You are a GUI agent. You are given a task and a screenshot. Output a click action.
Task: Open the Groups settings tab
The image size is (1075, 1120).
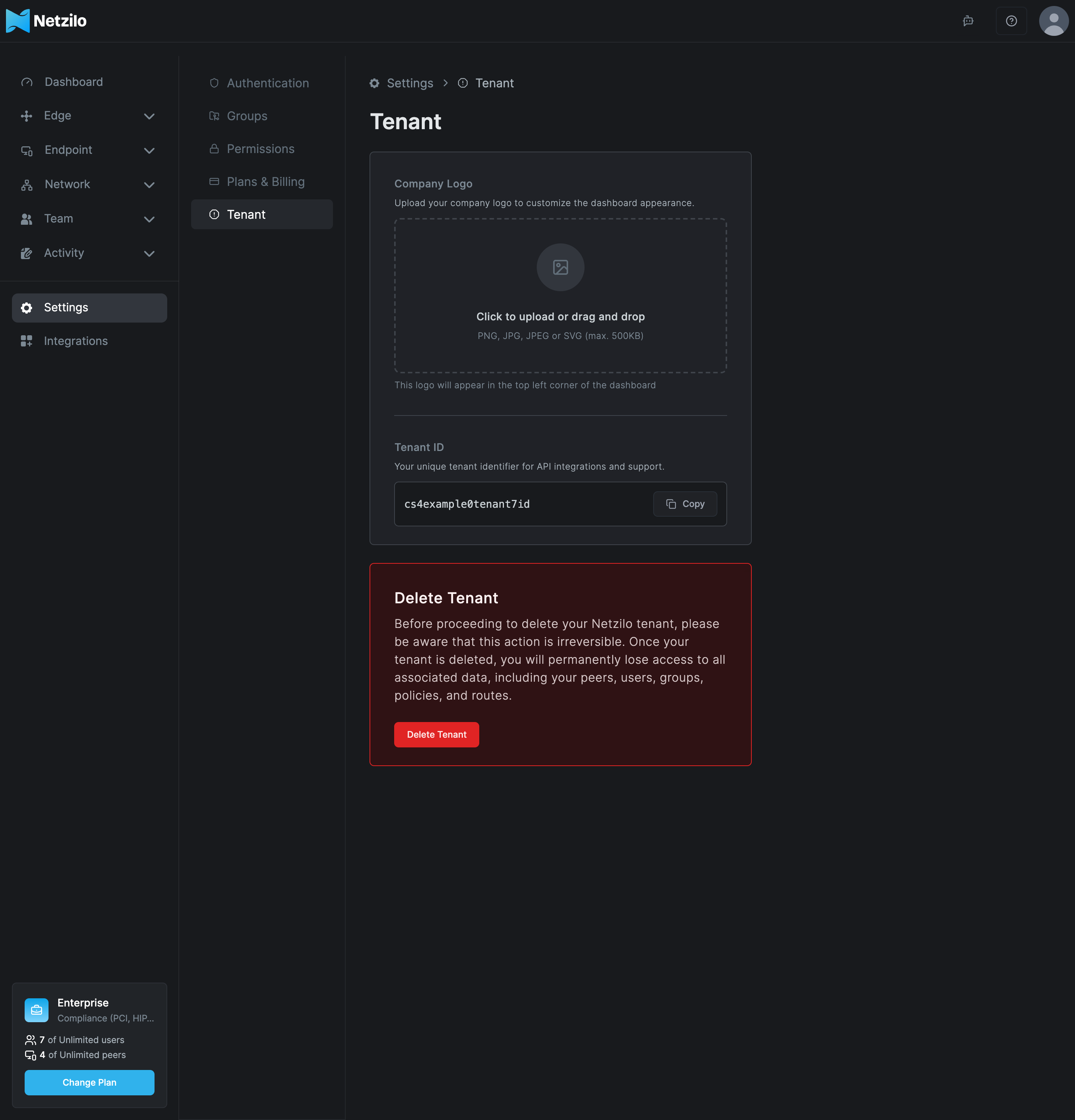pos(262,116)
